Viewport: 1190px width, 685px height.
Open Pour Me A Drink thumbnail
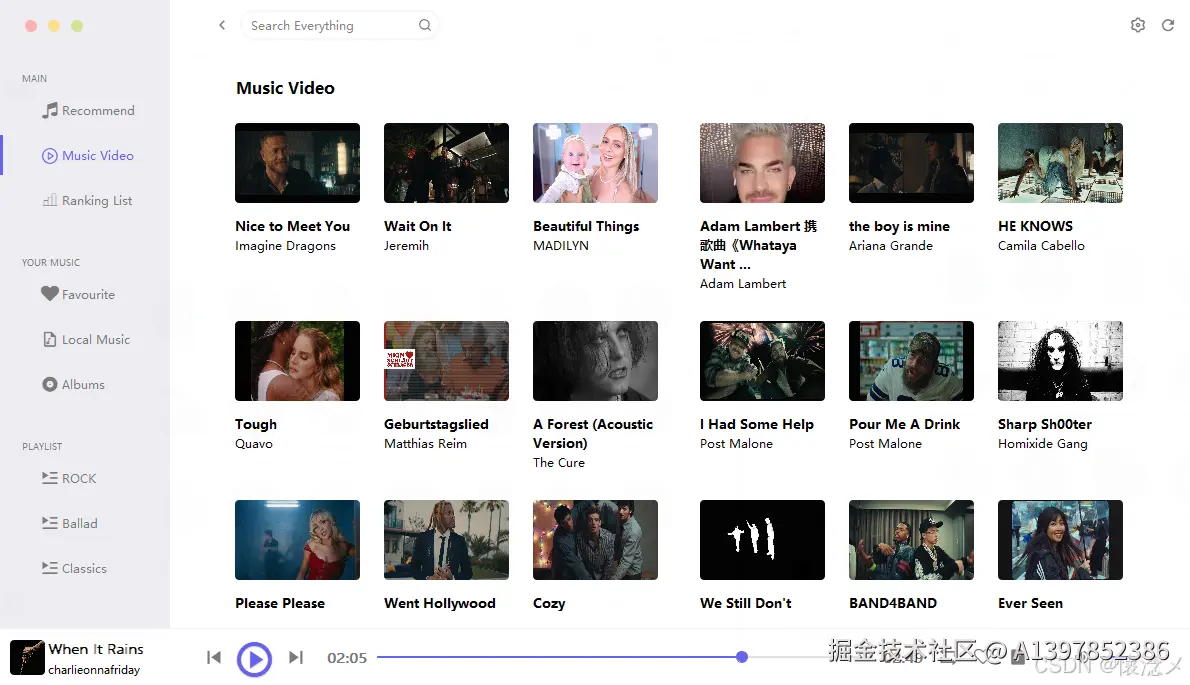pyautogui.click(x=911, y=361)
